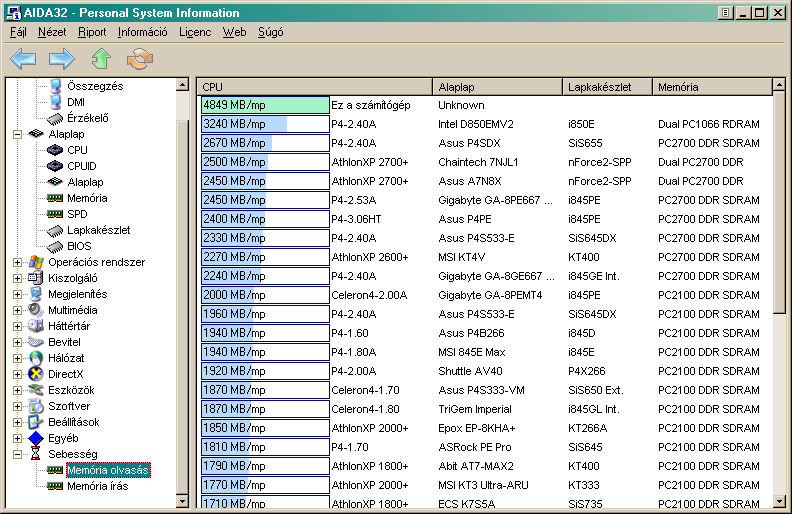This screenshot has height=514, width=792.
Task: Click the Memória module icon under Alaplap
Action: pos(55,198)
